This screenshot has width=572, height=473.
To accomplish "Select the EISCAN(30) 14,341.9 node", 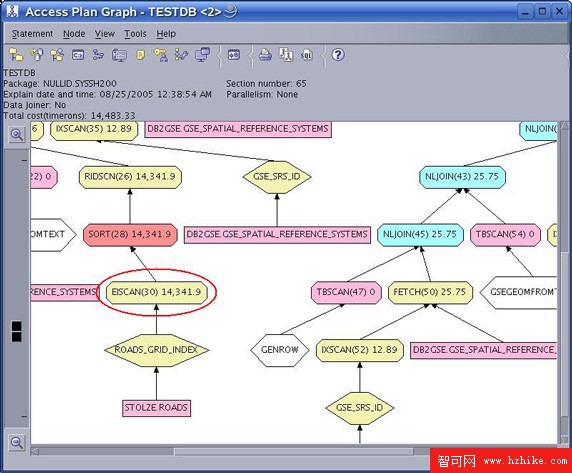I will [x=156, y=292].
